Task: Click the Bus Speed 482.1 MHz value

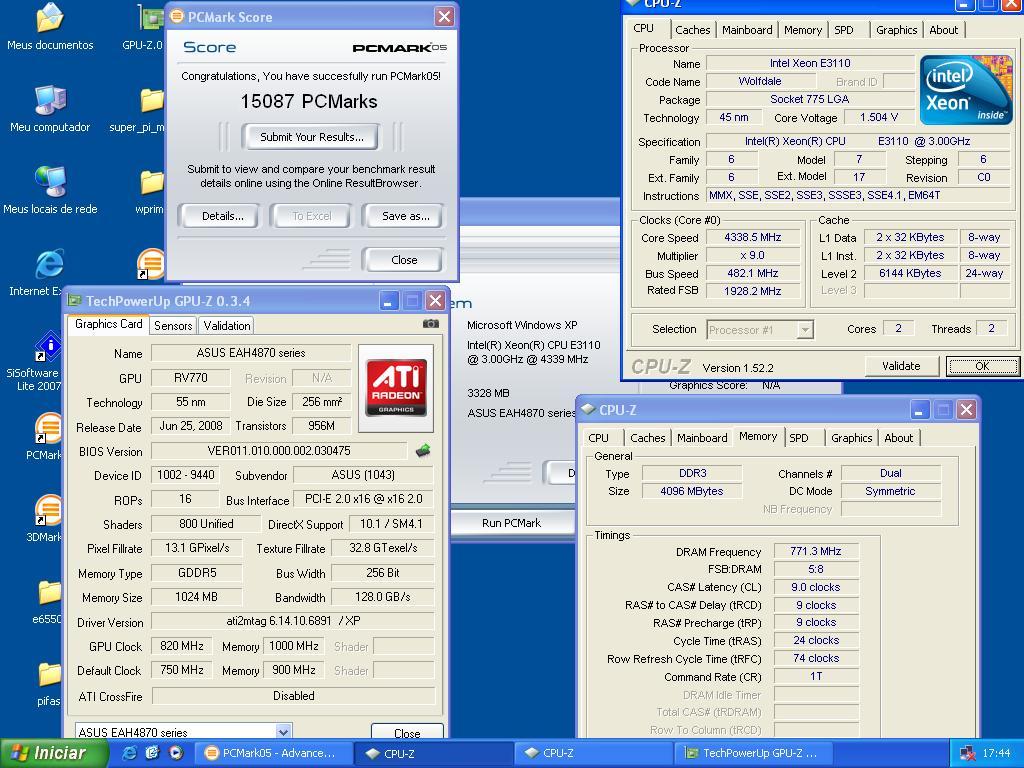Action: 753,274
